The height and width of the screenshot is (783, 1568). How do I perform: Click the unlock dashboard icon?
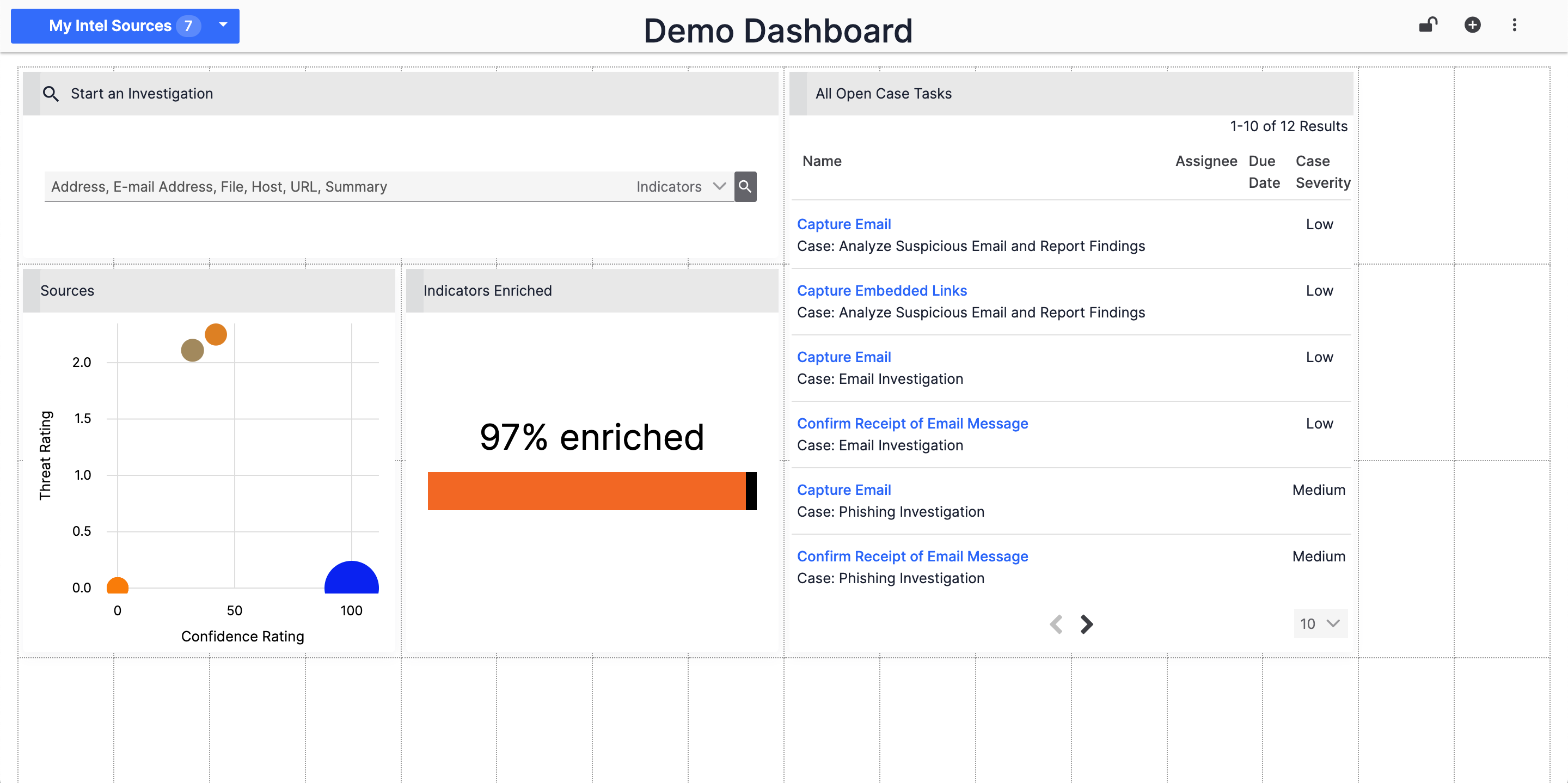click(1428, 25)
